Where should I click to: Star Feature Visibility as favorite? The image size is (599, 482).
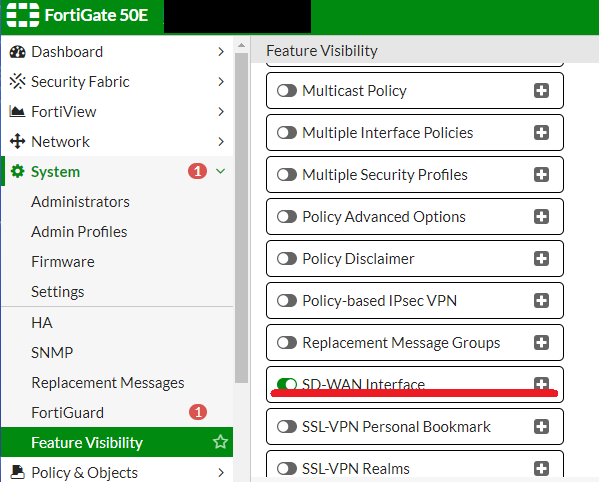[220, 442]
